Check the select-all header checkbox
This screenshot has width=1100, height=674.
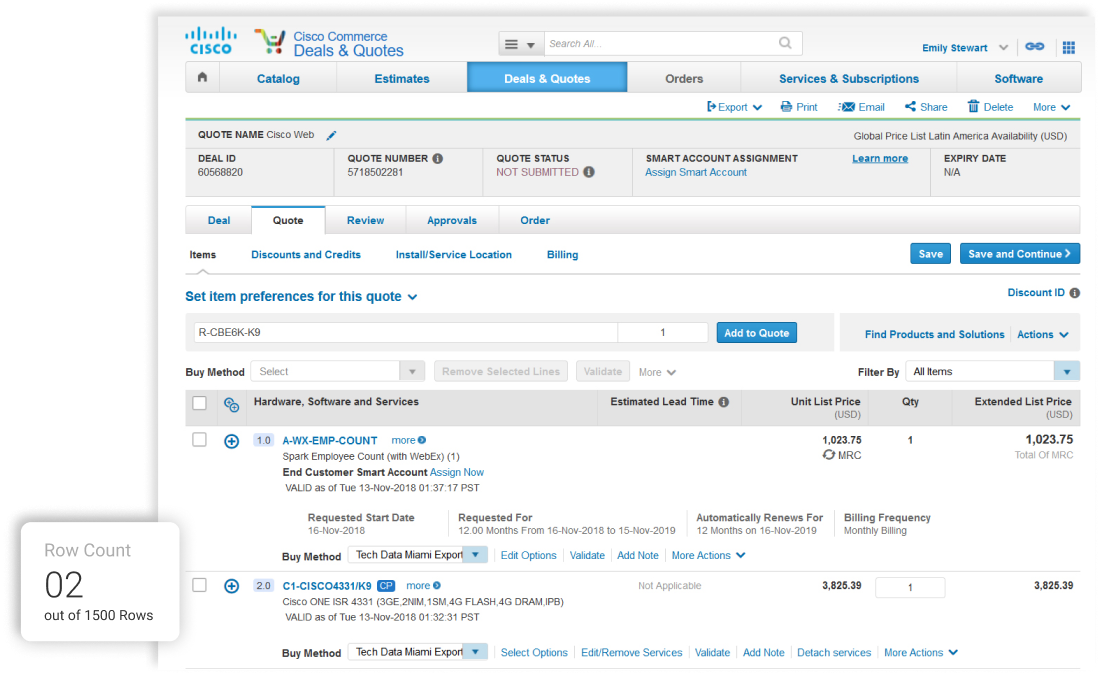click(x=199, y=403)
